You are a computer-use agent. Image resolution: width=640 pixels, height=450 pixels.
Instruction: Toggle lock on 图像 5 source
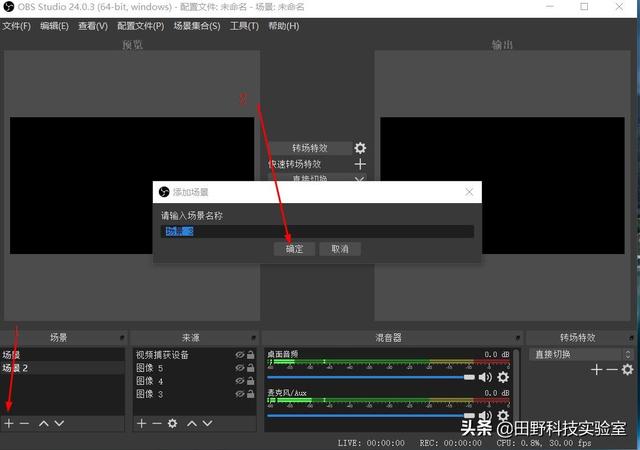251,368
